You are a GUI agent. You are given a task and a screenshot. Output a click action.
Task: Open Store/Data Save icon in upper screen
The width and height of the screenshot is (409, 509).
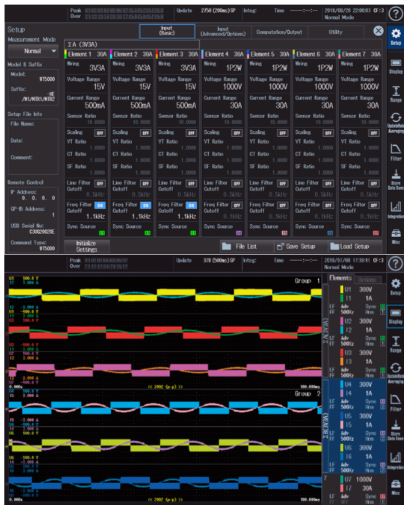coord(396,179)
